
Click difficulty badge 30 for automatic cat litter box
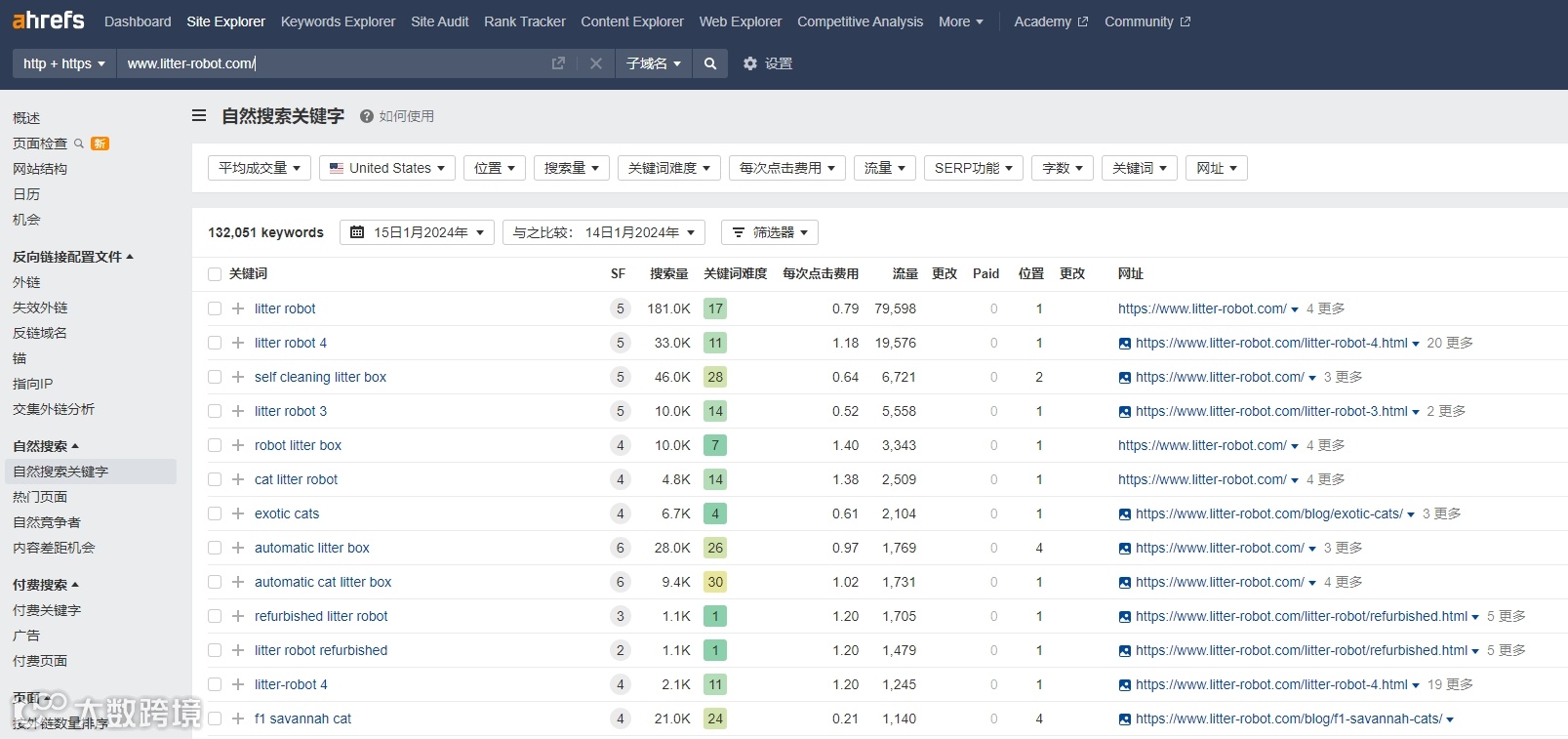[715, 582]
